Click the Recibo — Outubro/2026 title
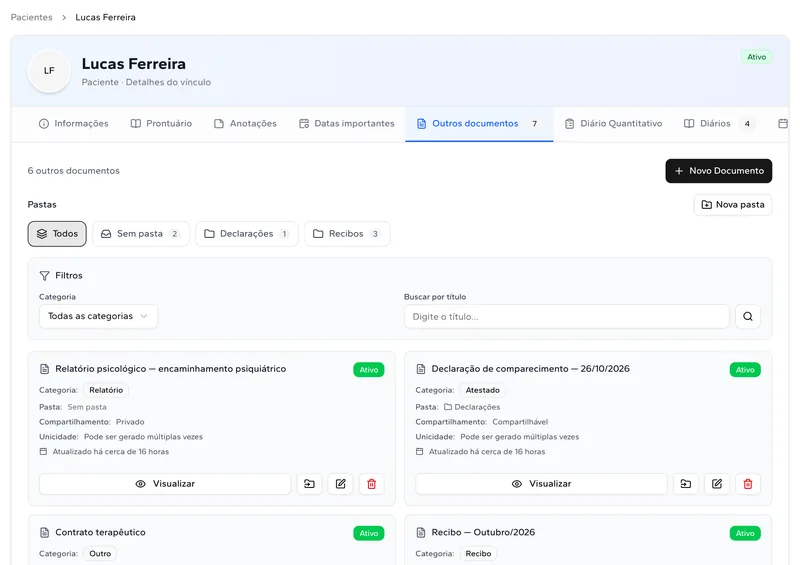Screen dimensions: 800x565 [483, 532]
